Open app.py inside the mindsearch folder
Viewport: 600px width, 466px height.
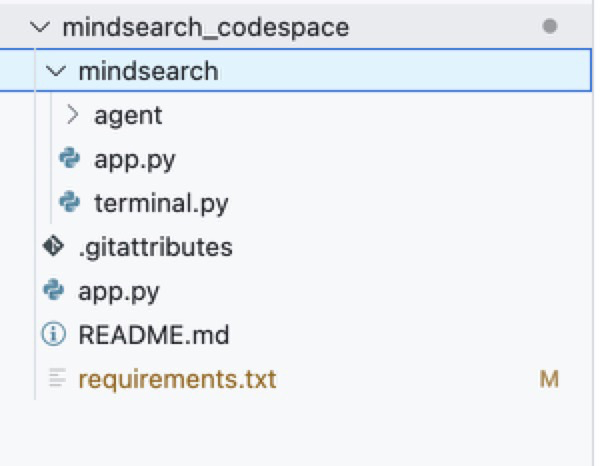pyautogui.click(x=127, y=160)
